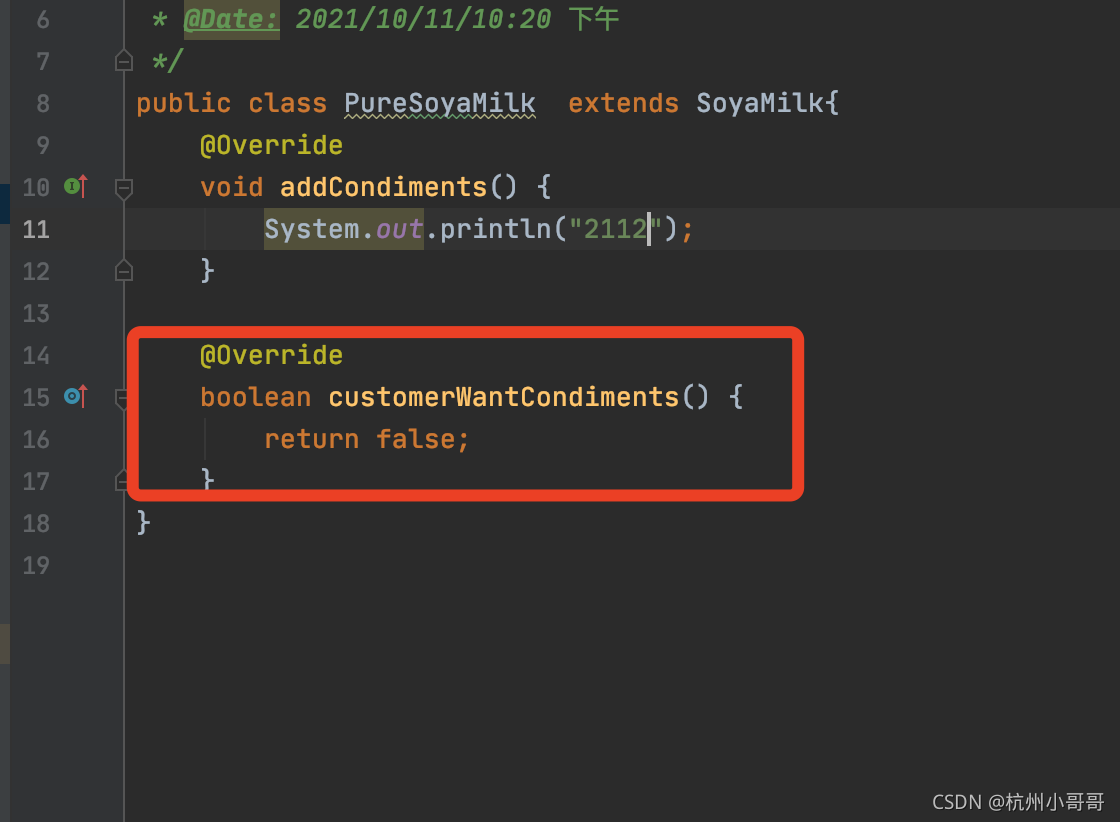Click the void keyword on line 10
The width and height of the screenshot is (1120, 822).
pyautogui.click(x=231, y=187)
